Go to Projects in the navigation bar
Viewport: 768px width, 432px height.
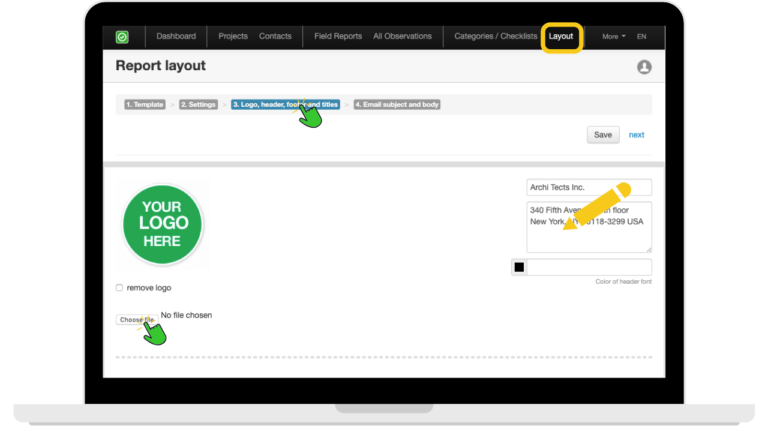tap(233, 36)
